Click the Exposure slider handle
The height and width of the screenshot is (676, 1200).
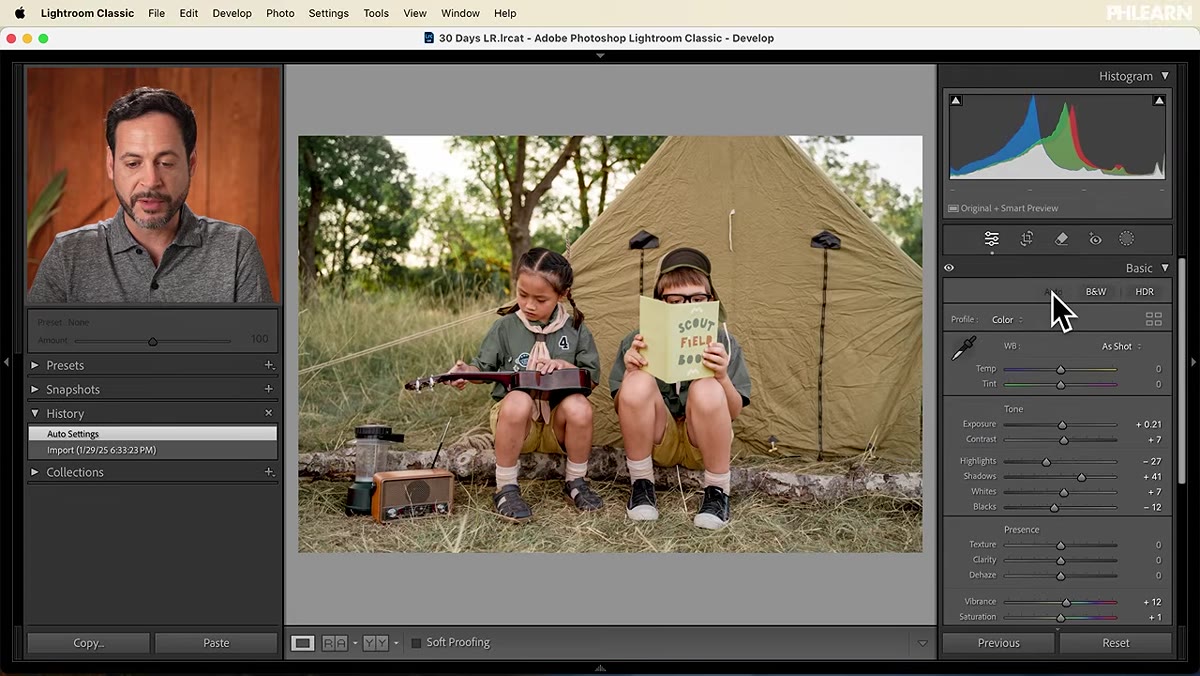(1062, 425)
